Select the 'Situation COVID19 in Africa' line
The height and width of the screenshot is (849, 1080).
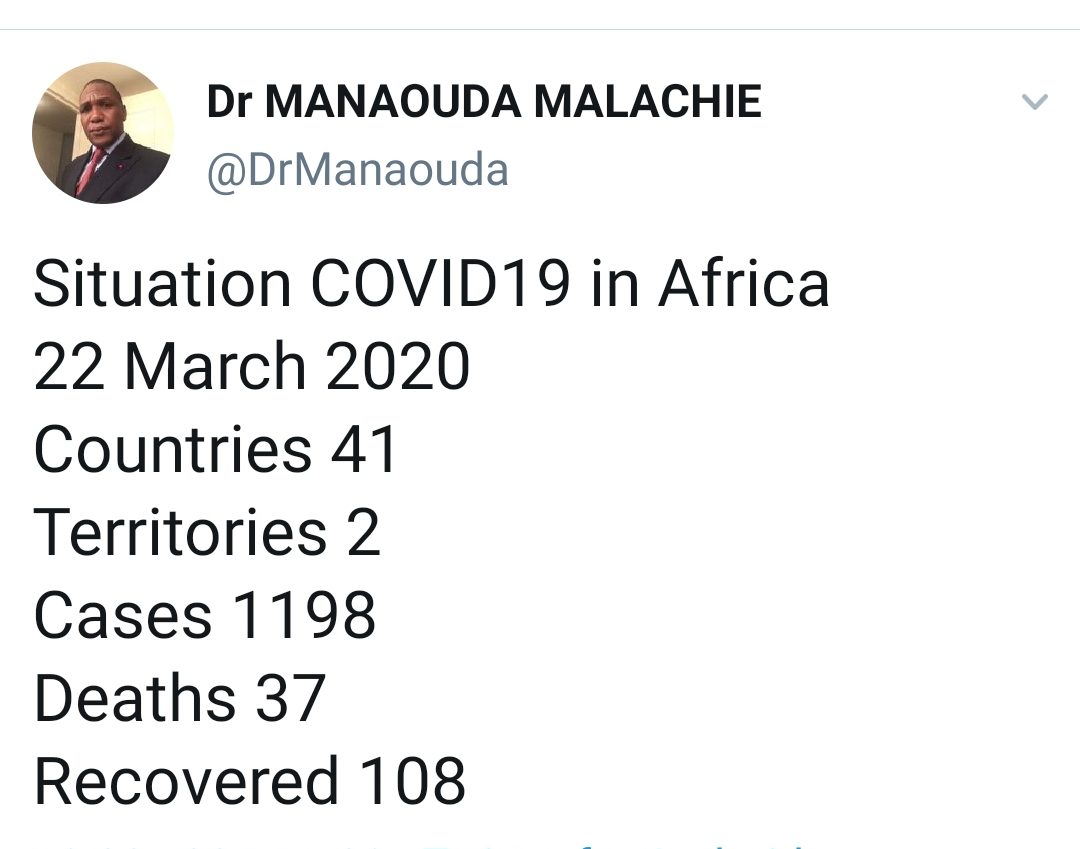(431, 284)
